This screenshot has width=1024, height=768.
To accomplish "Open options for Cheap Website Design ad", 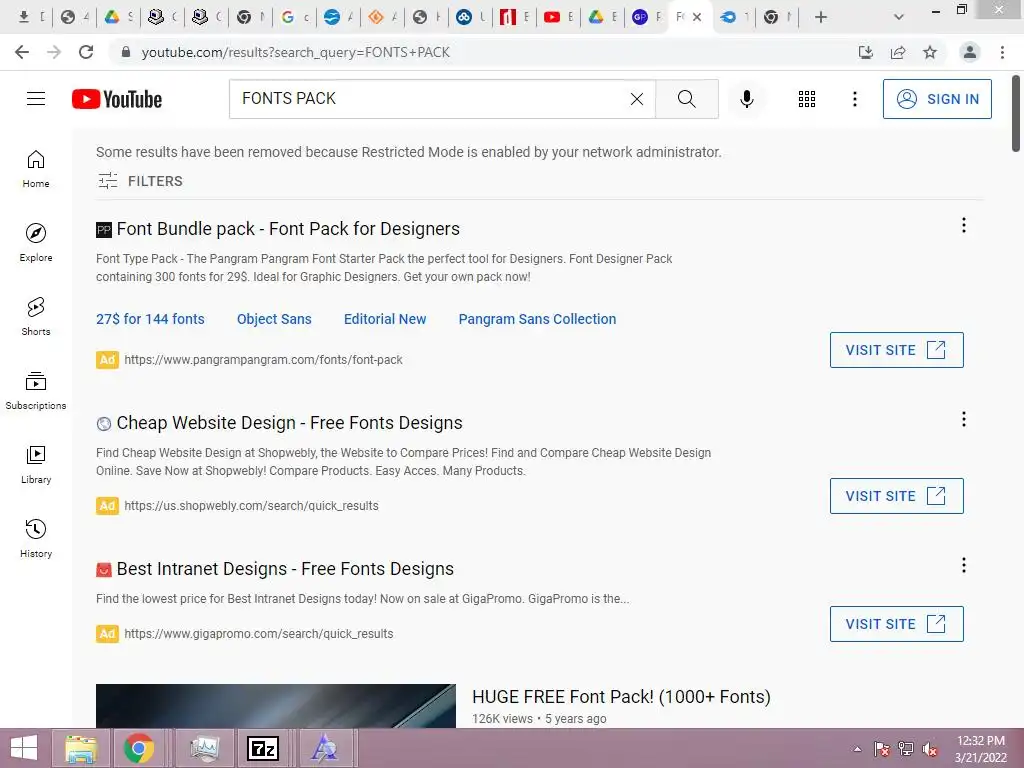I will 963,419.
